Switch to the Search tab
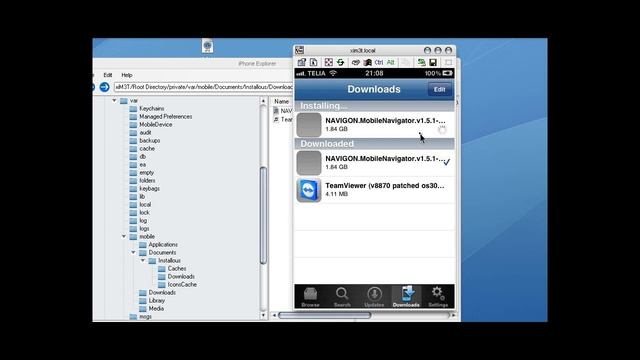 pos(342,296)
